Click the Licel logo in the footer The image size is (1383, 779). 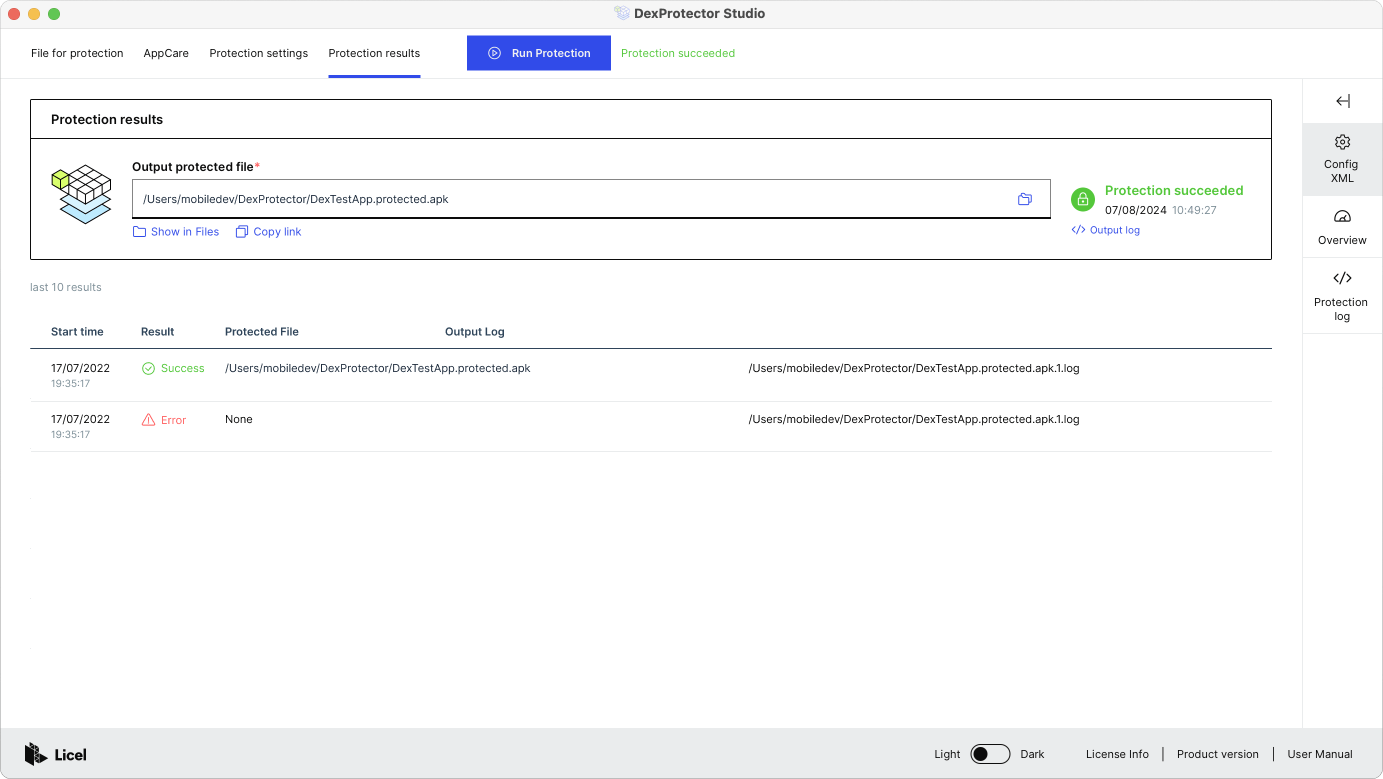coord(56,754)
